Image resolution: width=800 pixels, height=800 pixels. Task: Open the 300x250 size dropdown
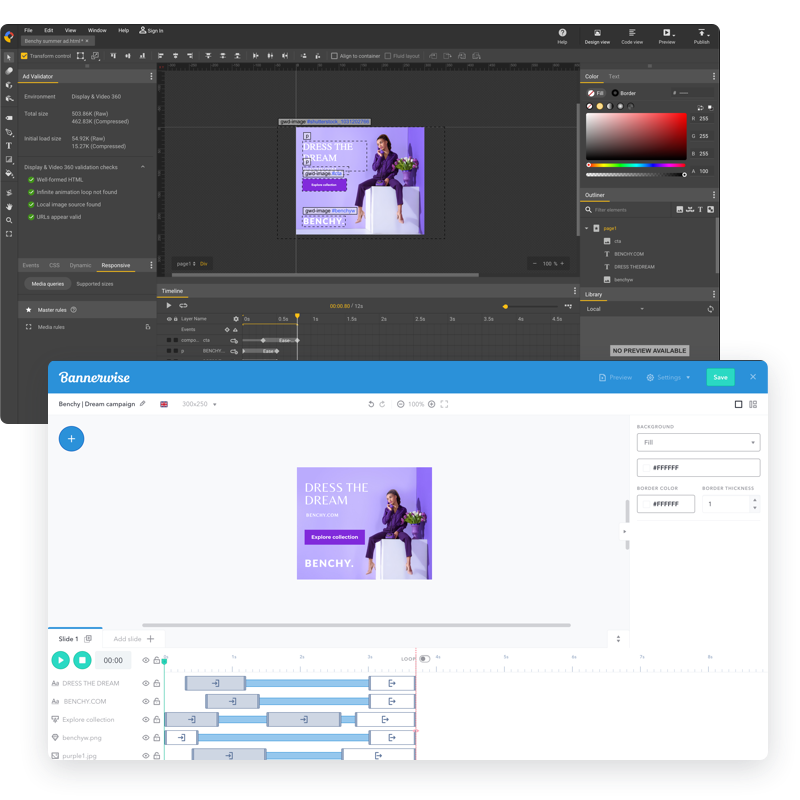(x=199, y=404)
